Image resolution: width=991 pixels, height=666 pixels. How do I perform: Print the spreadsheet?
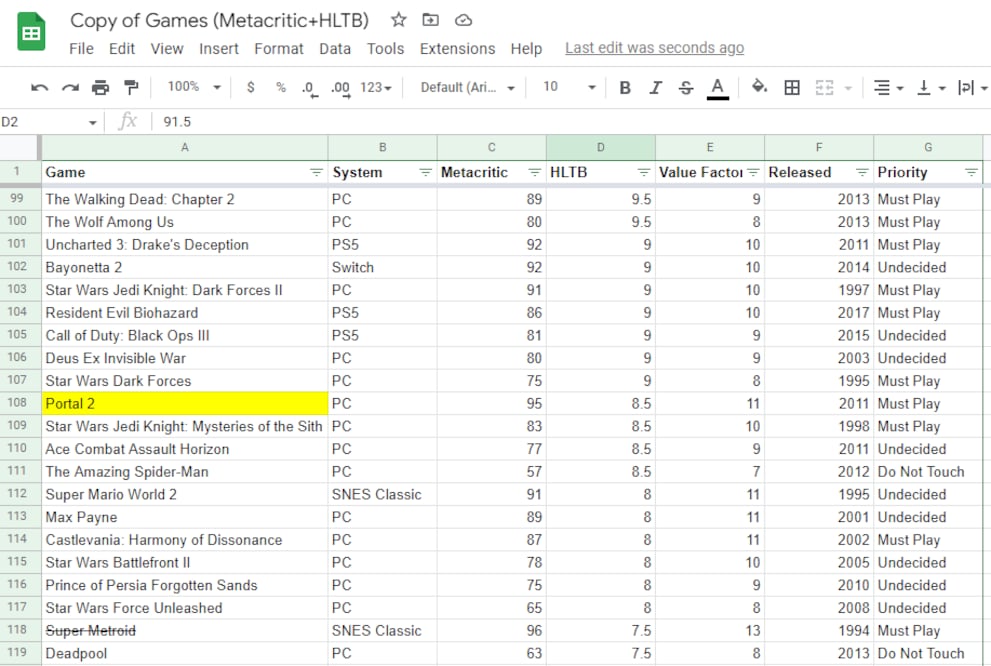click(100, 87)
